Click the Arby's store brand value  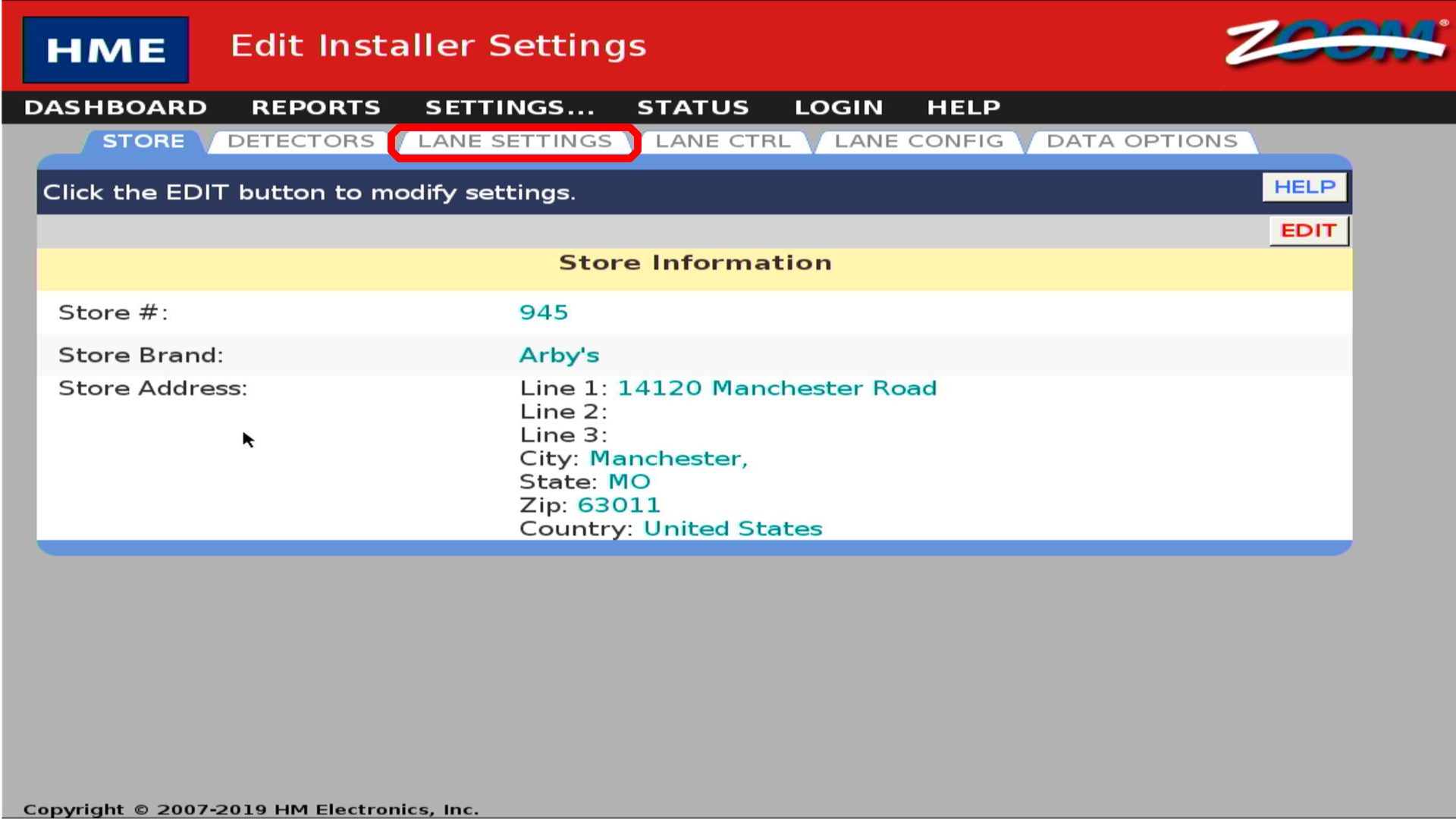click(559, 355)
